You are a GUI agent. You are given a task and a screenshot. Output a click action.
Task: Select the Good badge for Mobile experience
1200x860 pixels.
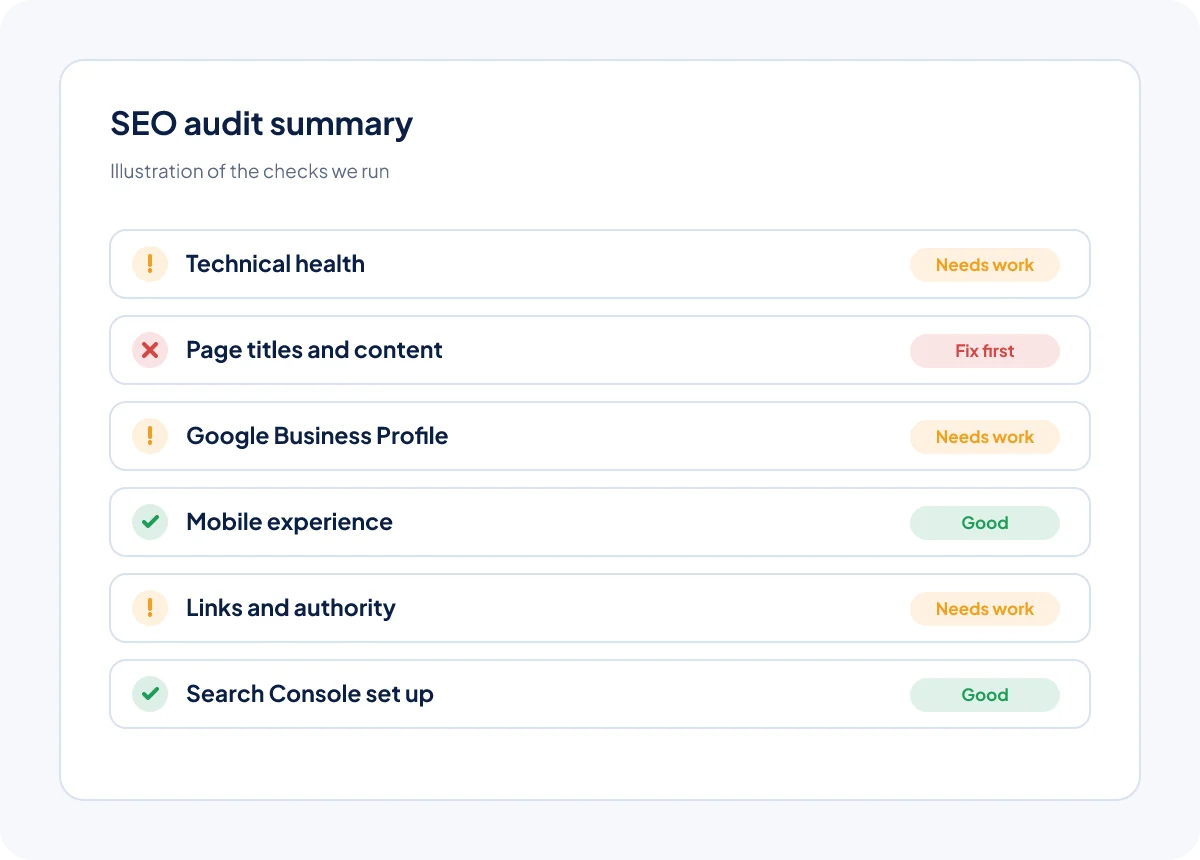pyautogui.click(x=985, y=523)
